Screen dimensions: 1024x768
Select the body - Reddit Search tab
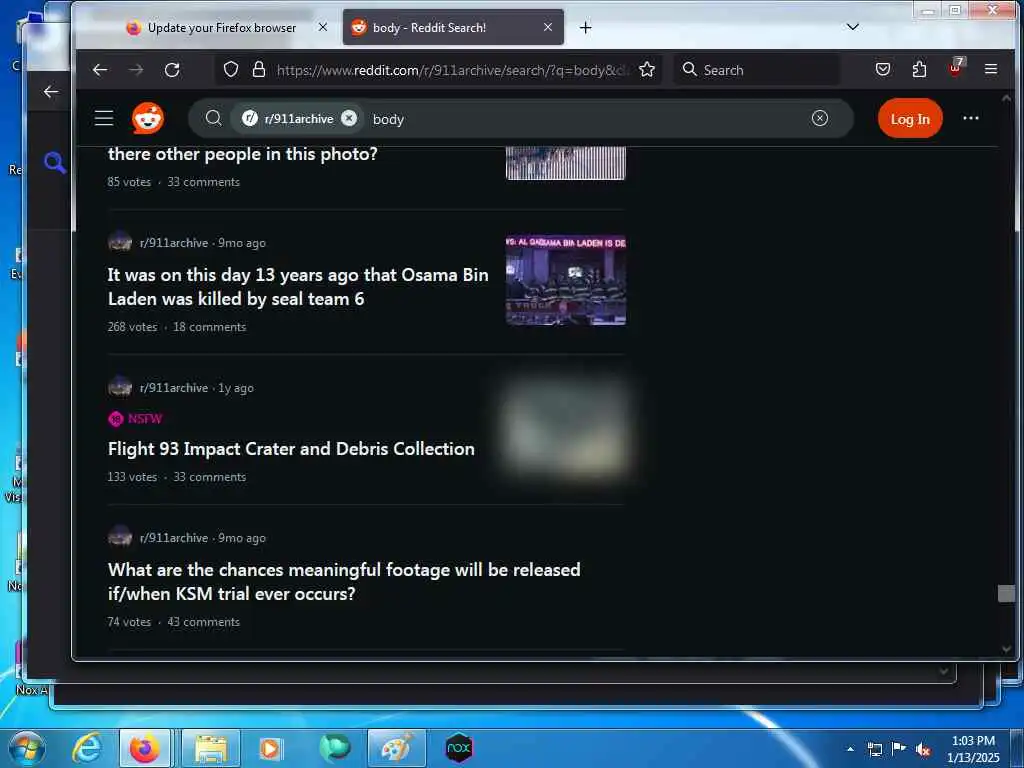coord(453,27)
